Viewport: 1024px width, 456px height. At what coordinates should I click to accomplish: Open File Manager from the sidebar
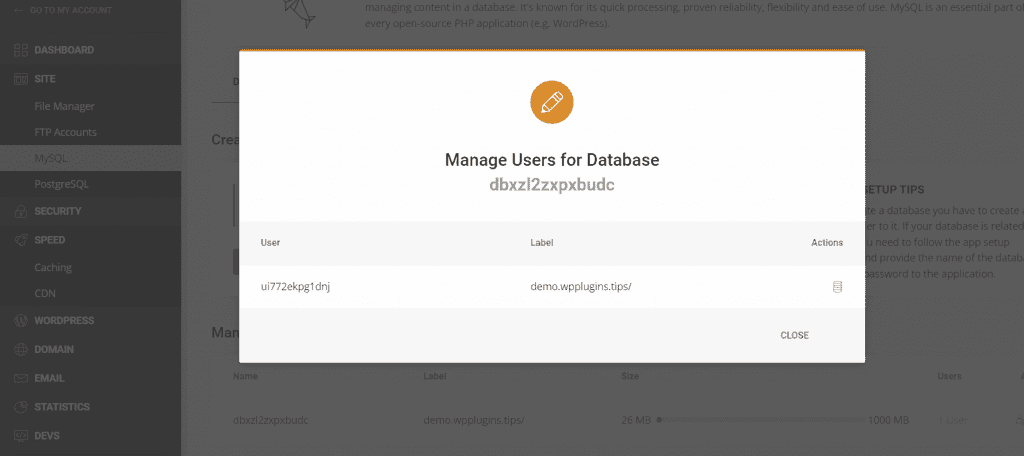(x=64, y=106)
